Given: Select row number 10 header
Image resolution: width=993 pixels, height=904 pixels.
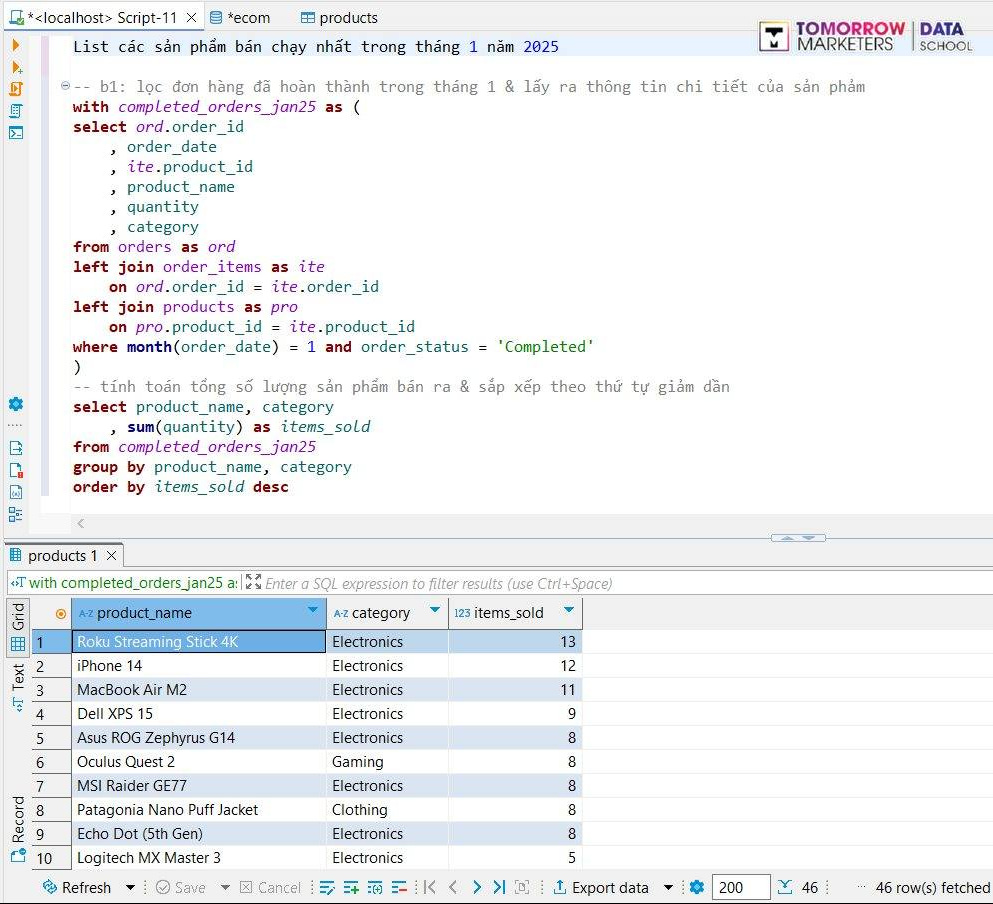Looking at the screenshot, I should tap(51, 858).
